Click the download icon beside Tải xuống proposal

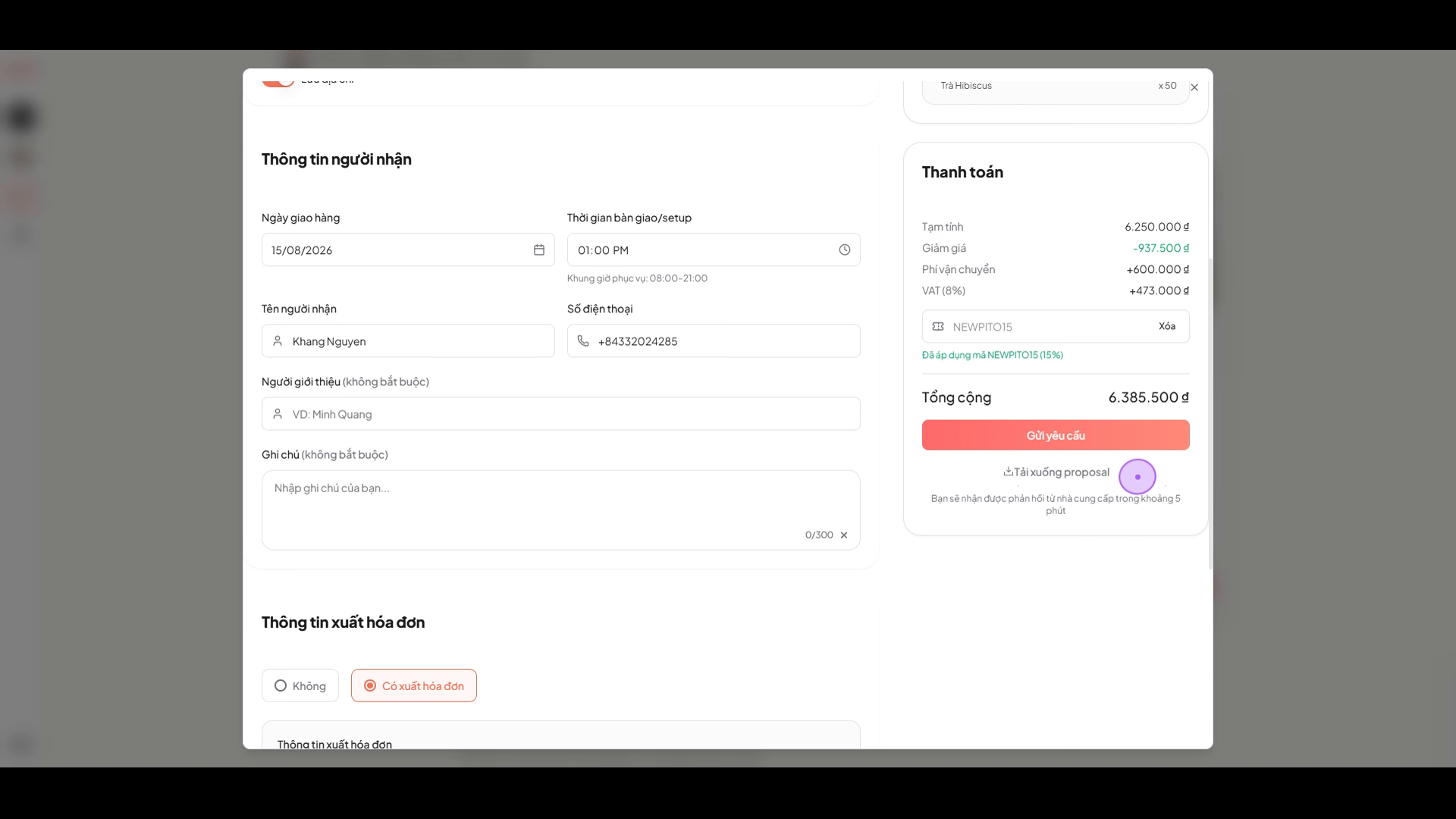pyautogui.click(x=1008, y=472)
